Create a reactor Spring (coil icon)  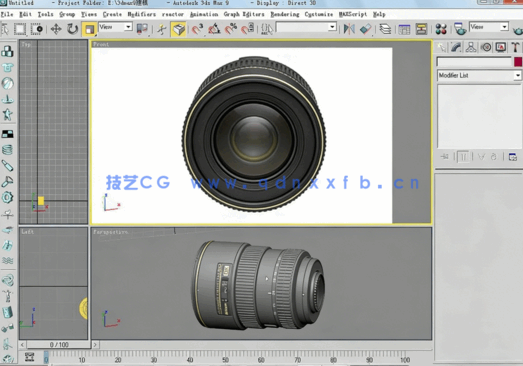pos(7,149)
